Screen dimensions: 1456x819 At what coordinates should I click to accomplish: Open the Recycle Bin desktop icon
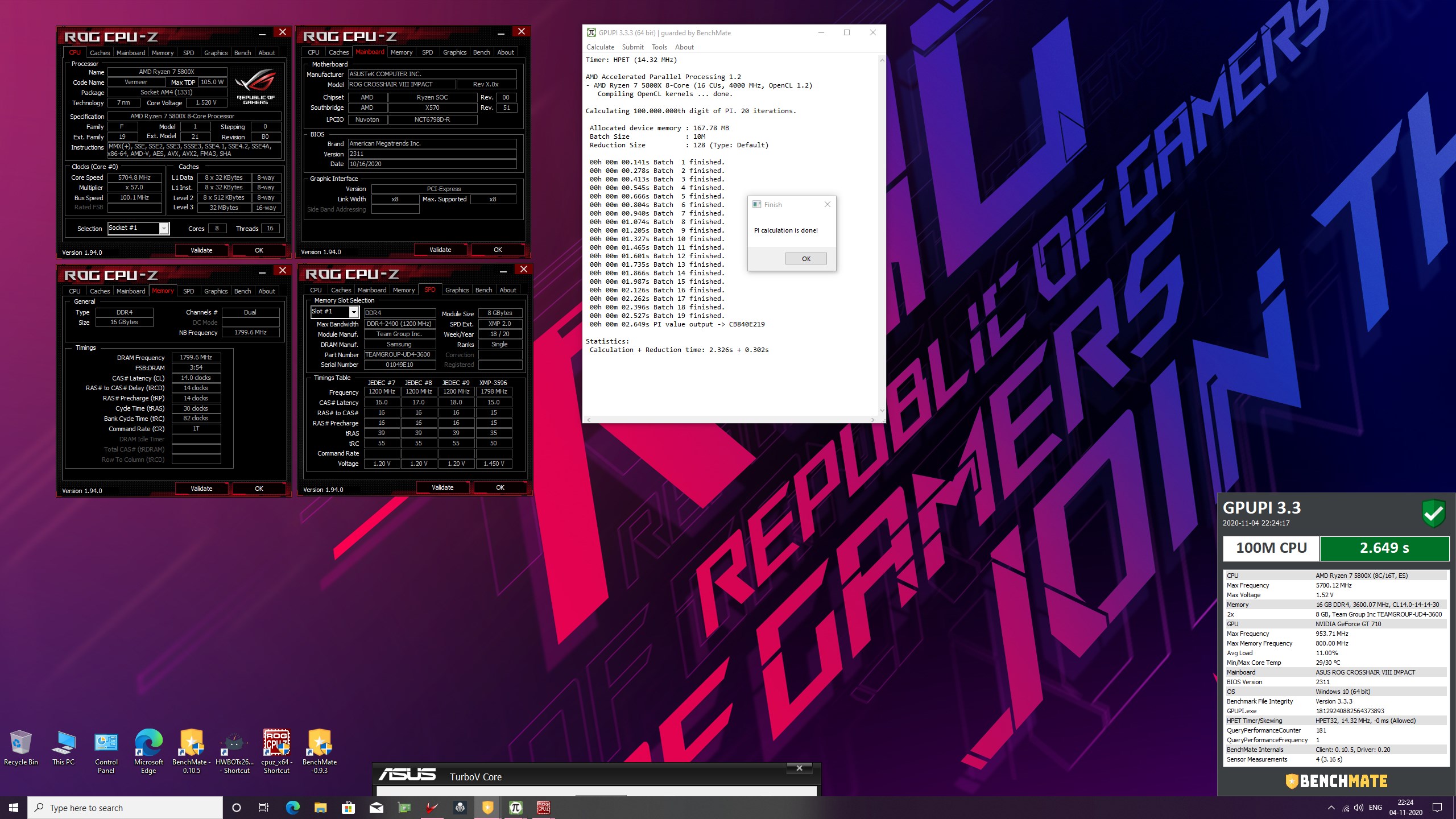[x=21, y=748]
